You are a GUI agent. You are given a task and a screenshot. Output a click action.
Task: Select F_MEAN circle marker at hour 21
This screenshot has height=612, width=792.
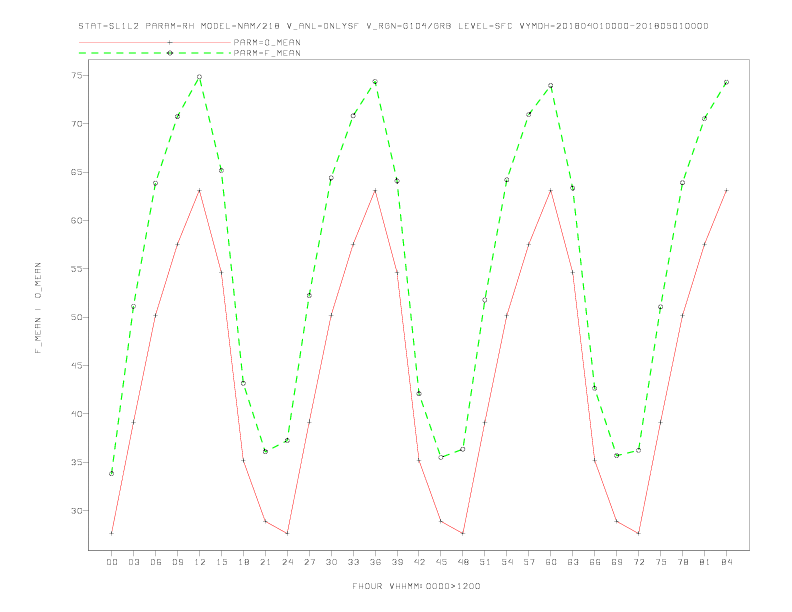tap(265, 451)
